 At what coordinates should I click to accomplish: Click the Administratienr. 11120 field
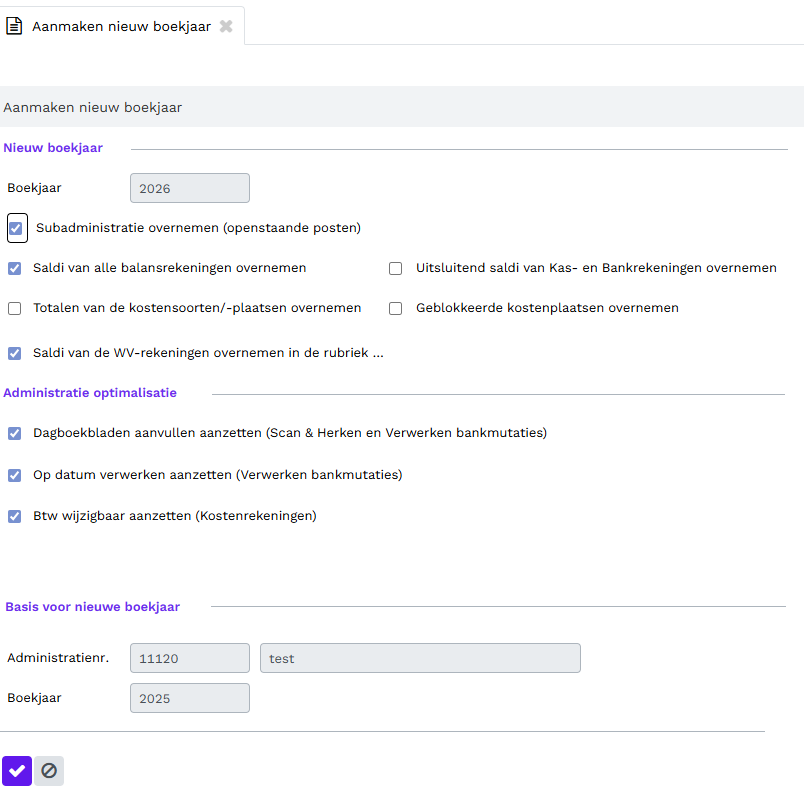pyautogui.click(x=190, y=658)
